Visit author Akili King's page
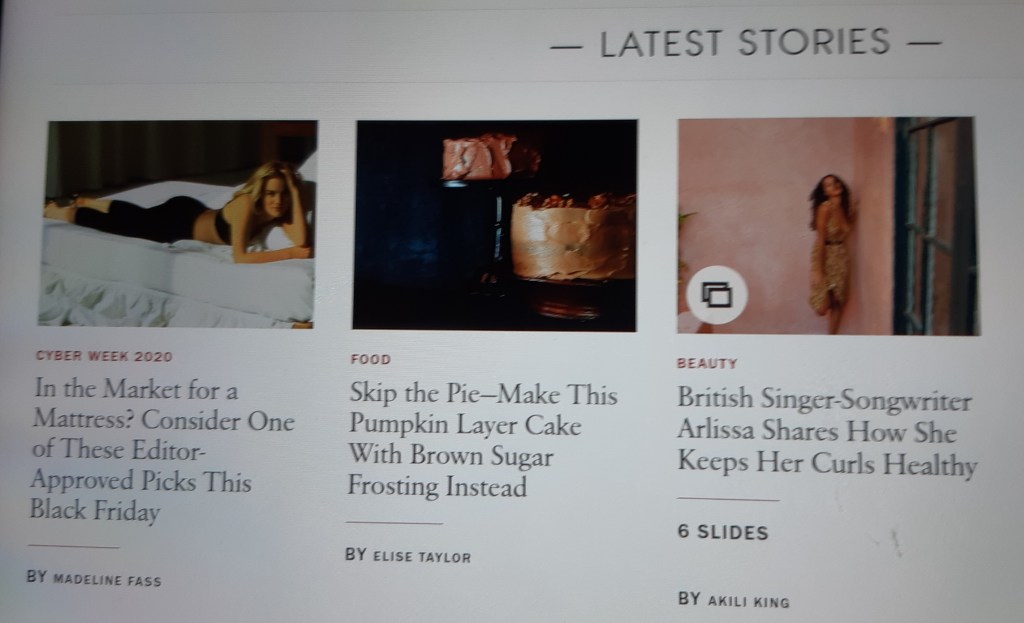Viewport: 1024px width, 623px height. point(748,601)
